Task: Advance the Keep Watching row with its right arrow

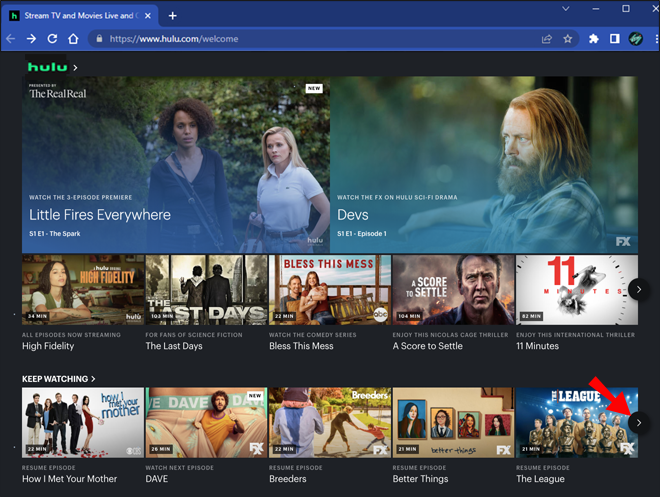Action: click(639, 423)
